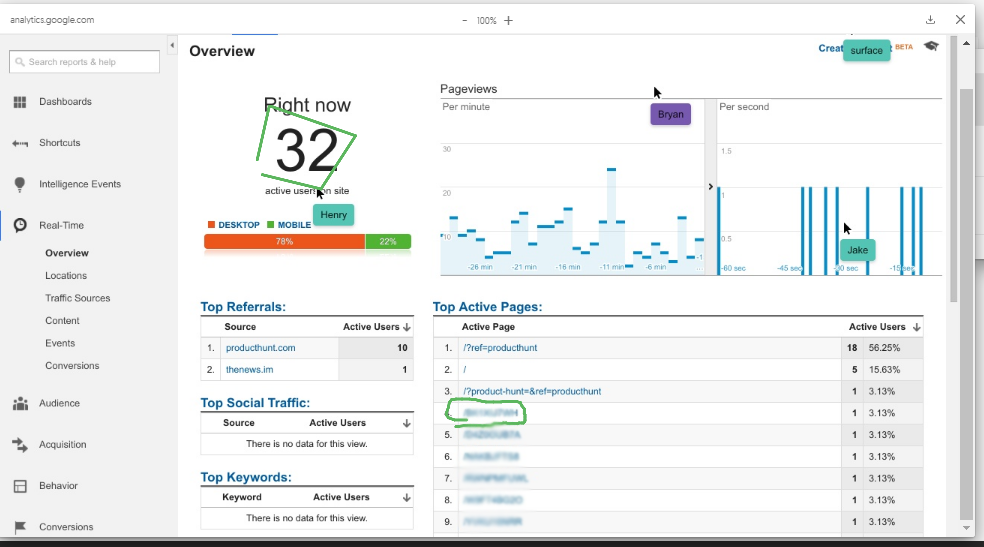984x547 pixels.
Task: Click the magnifier icon in search box
Action: (x=20, y=62)
